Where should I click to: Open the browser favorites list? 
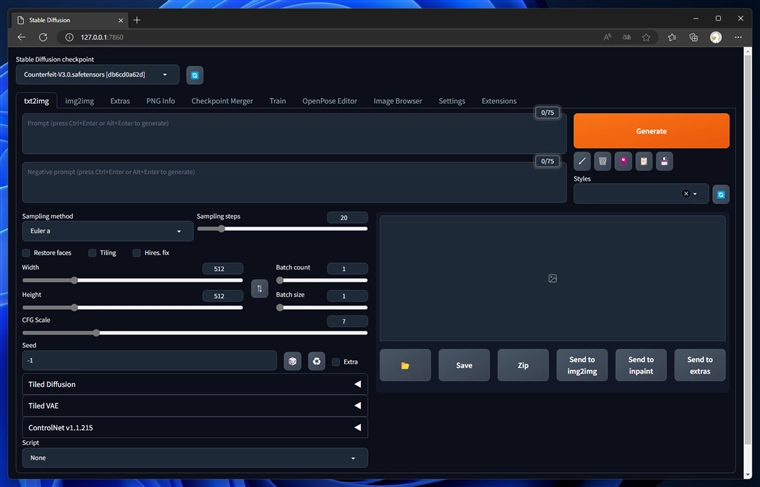click(672, 37)
